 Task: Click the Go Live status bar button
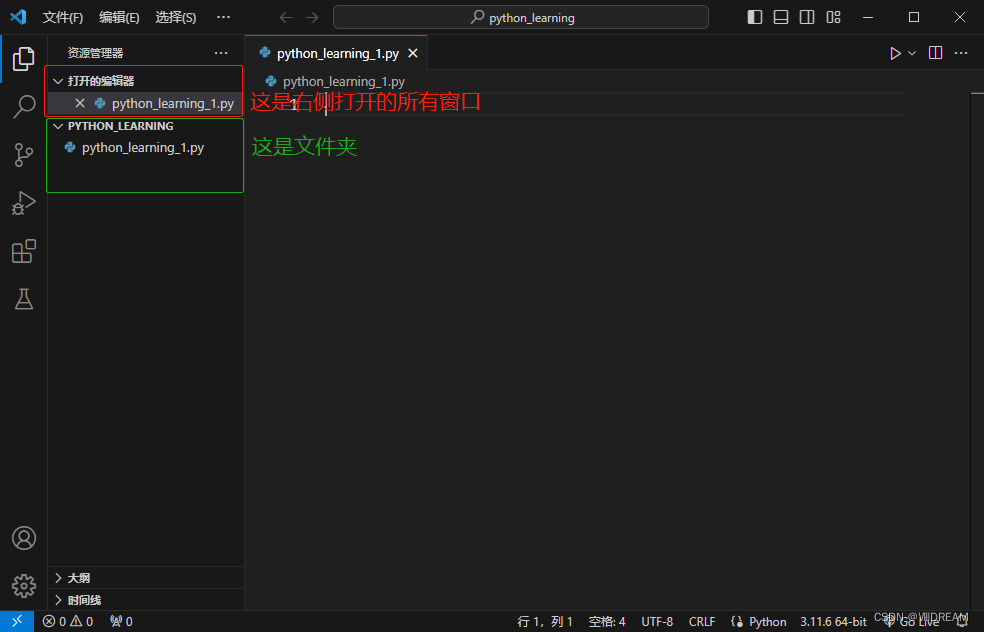[x=911, y=621]
